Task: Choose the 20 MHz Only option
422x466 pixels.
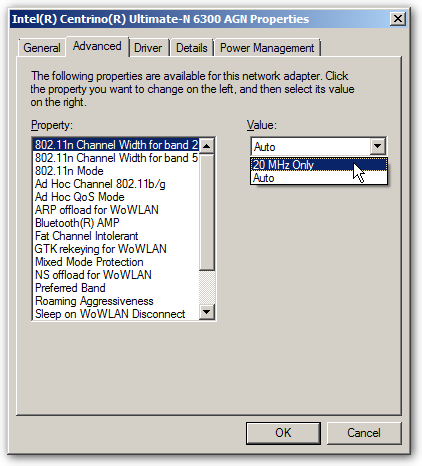Action: click(319, 165)
